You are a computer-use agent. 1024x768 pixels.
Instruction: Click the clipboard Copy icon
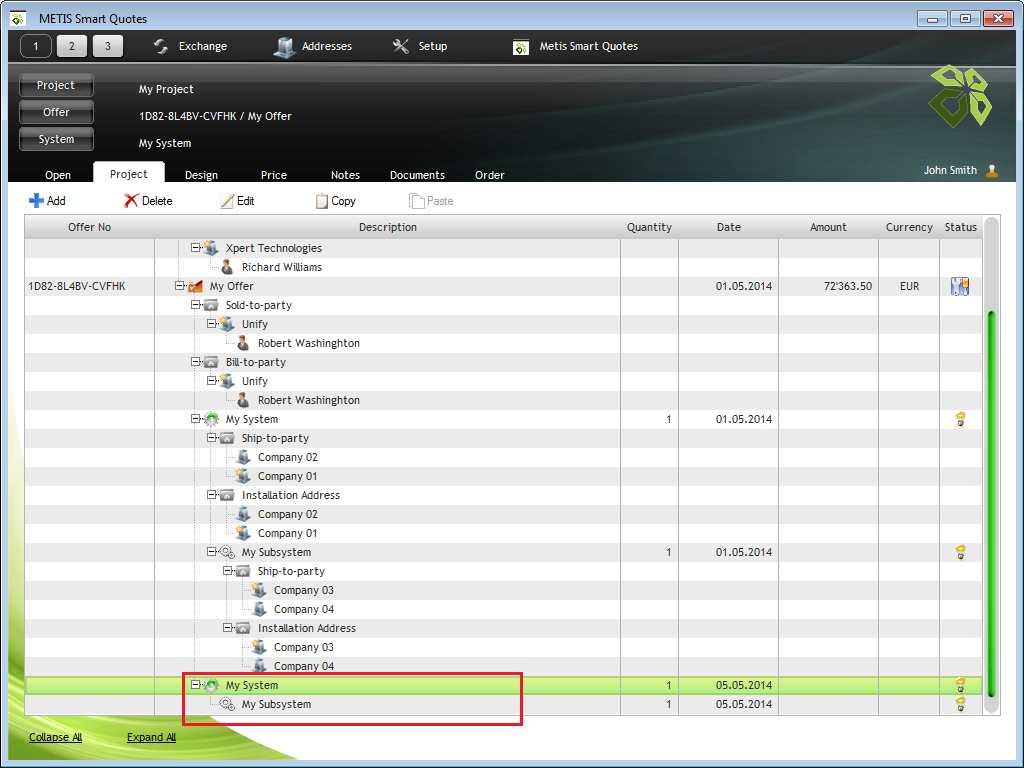321,200
